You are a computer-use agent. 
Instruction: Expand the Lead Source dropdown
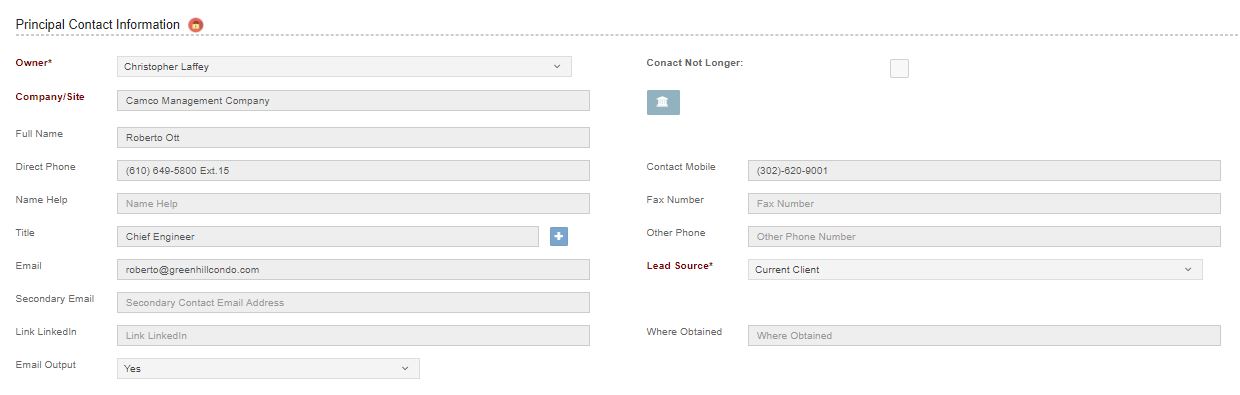pyautogui.click(x=975, y=270)
